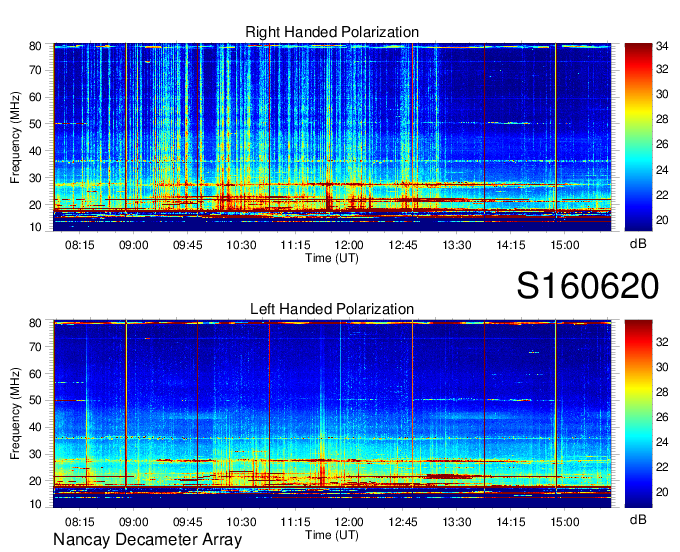Click the Left Handed Polarization spectrogram

pyautogui.click(x=332, y=414)
